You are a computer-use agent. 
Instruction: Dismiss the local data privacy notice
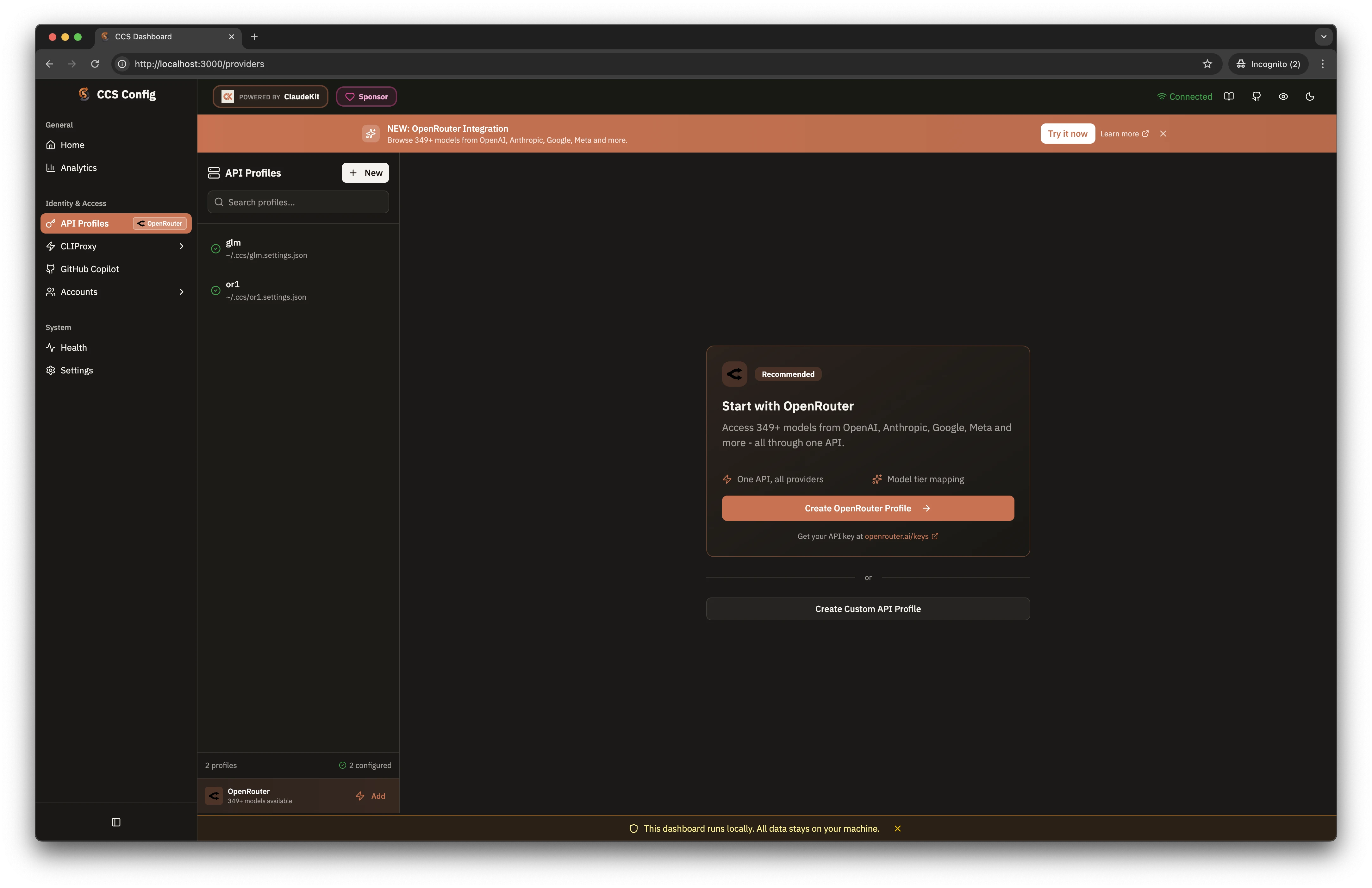click(898, 828)
